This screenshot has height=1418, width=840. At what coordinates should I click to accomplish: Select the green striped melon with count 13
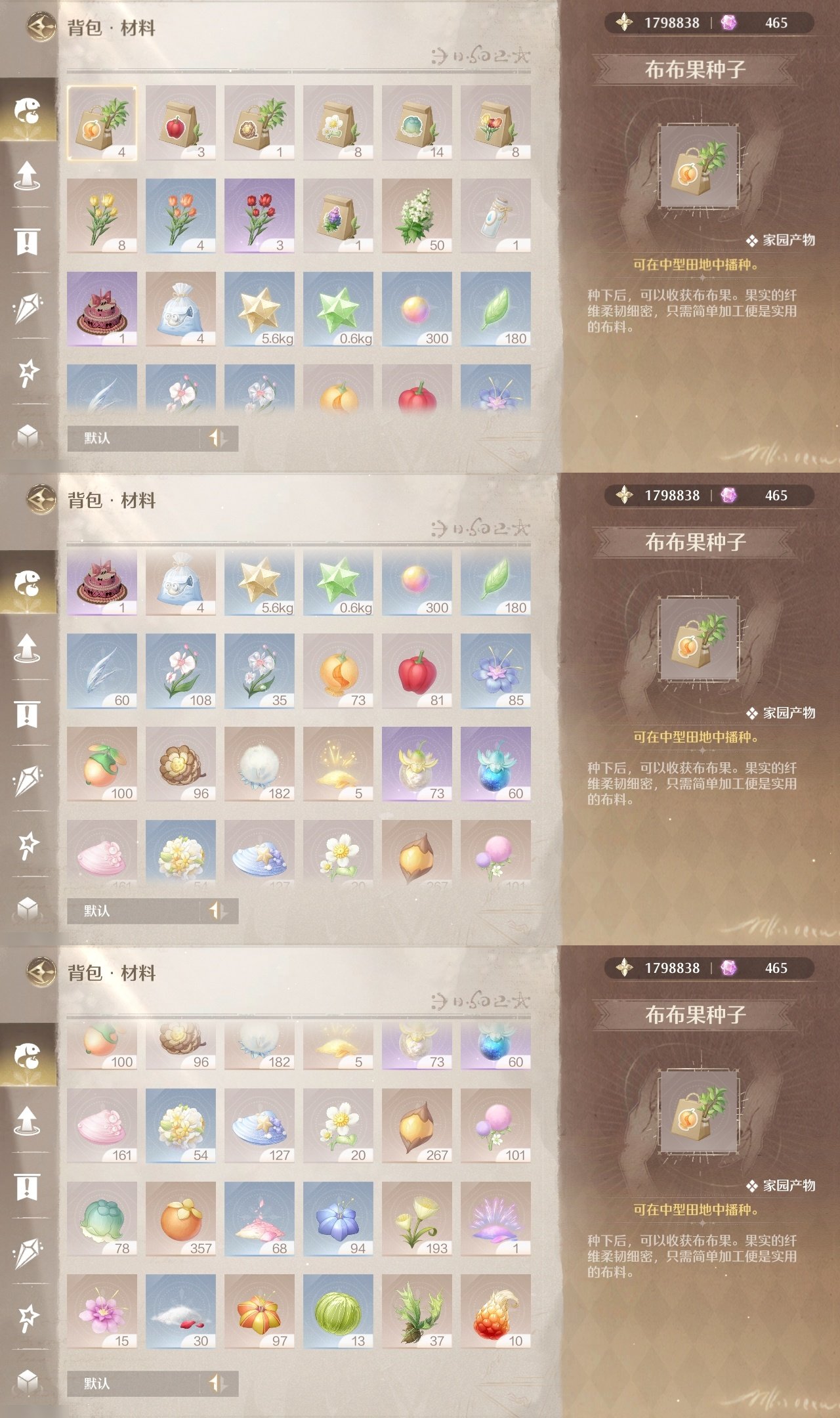point(338,1312)
